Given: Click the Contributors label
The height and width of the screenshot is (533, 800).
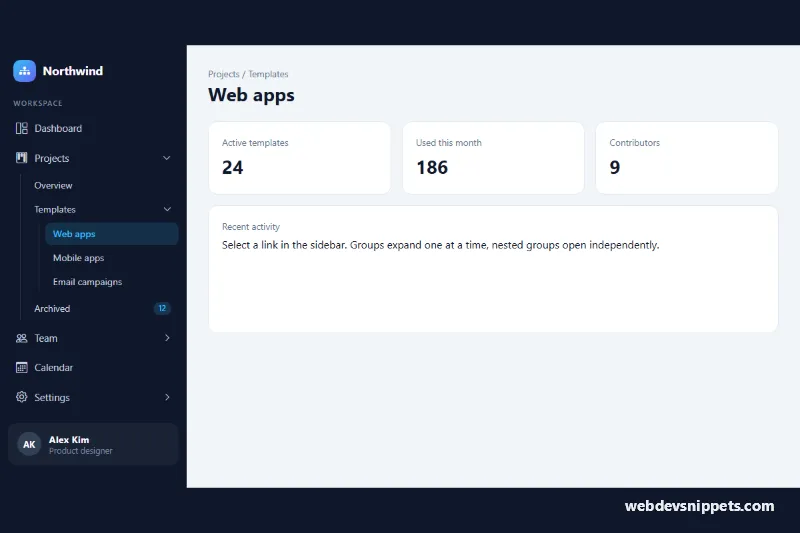Looking at the screenshot, I should click(635, 143).
